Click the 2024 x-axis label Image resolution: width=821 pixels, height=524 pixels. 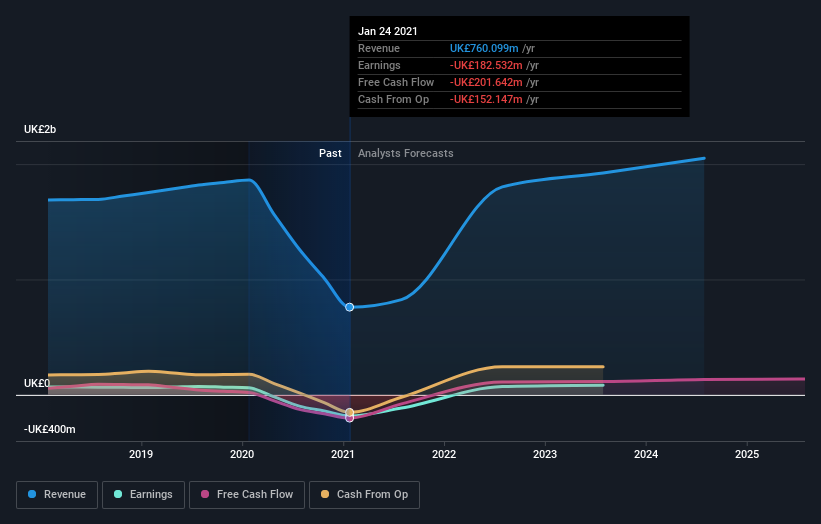click(x=646, y=454)
